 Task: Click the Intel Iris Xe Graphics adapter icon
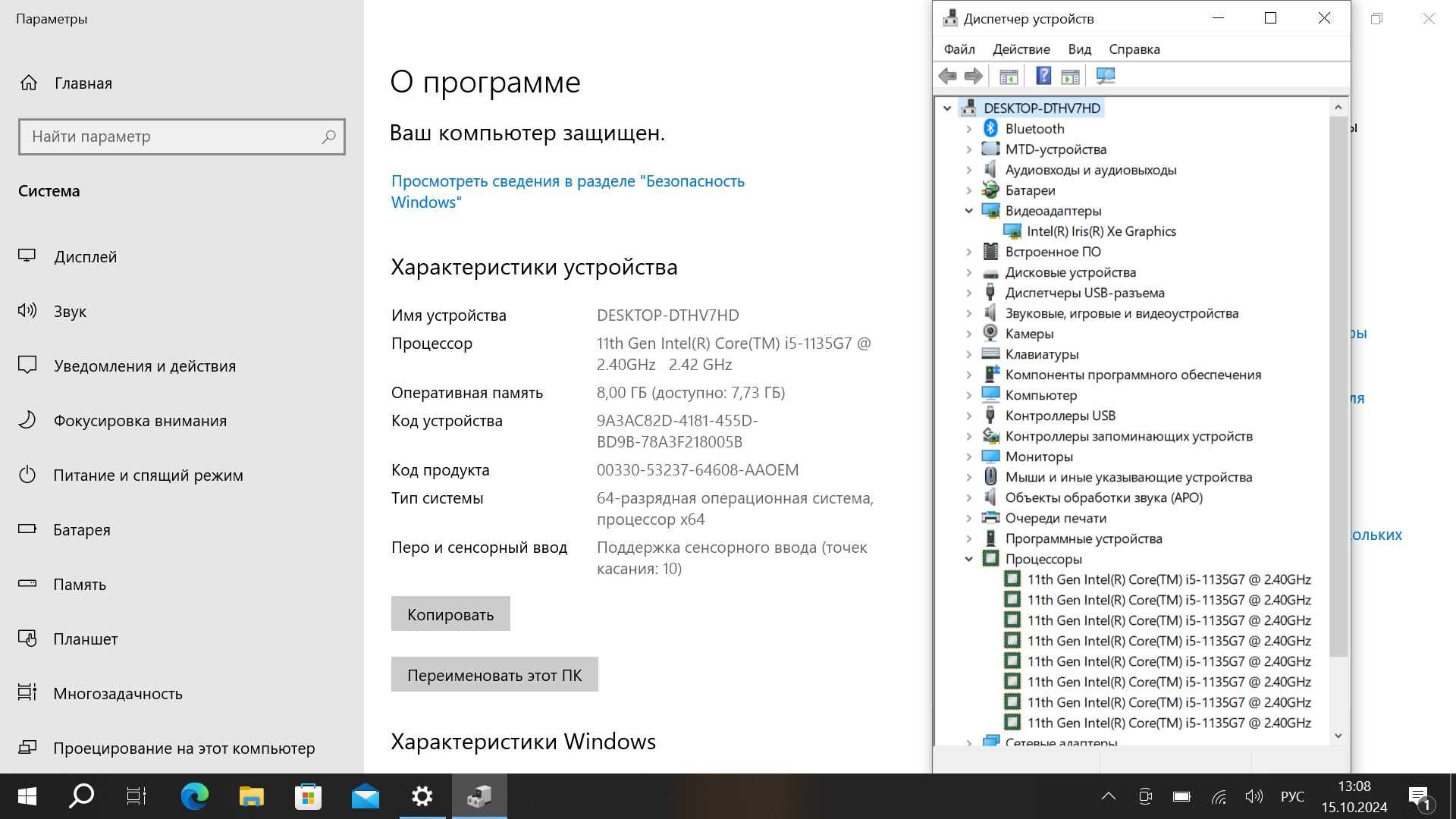pyautogui.click(x=1012, y=231)
